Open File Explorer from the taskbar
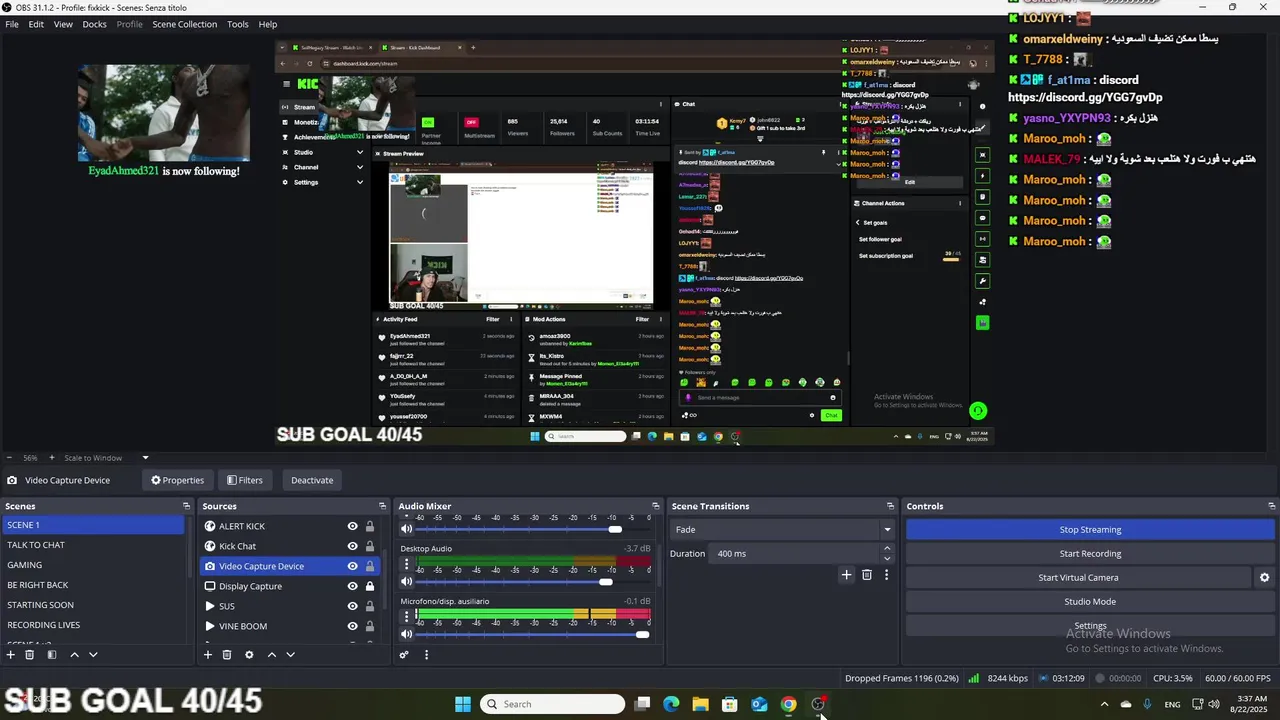 (x=700, y=704)
